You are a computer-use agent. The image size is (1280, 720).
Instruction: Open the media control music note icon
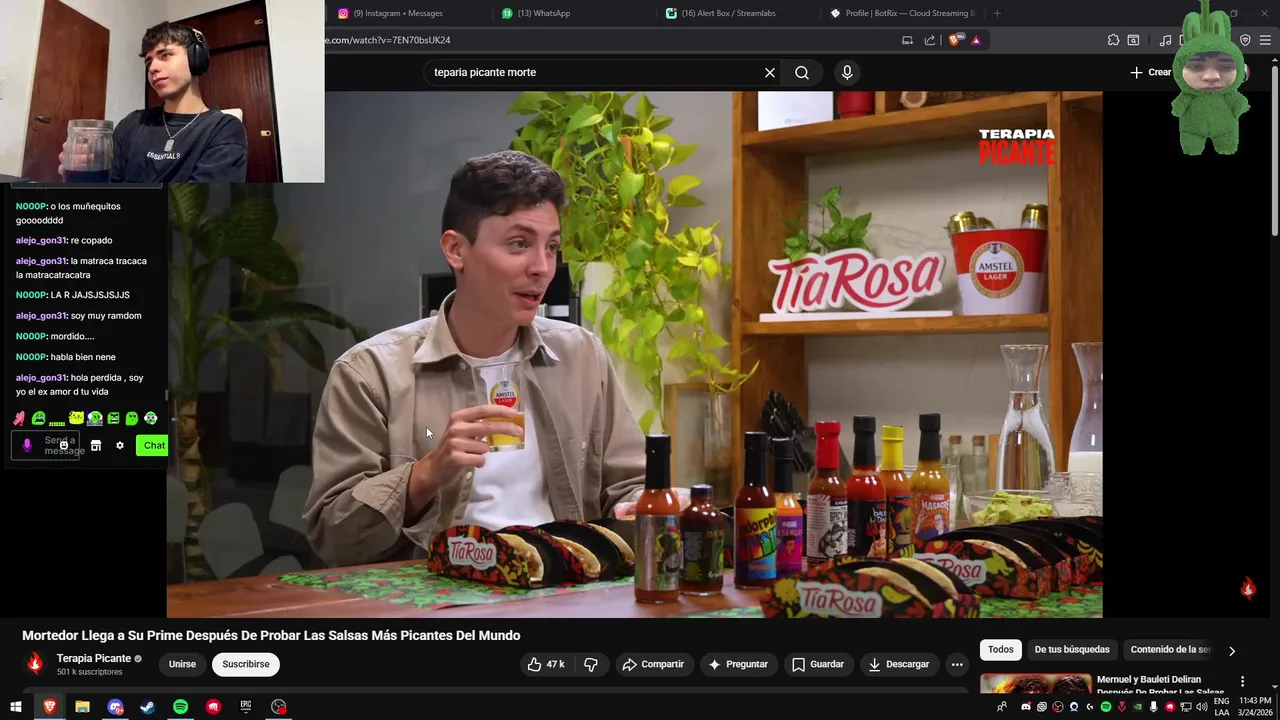(x=1165, y=40)
